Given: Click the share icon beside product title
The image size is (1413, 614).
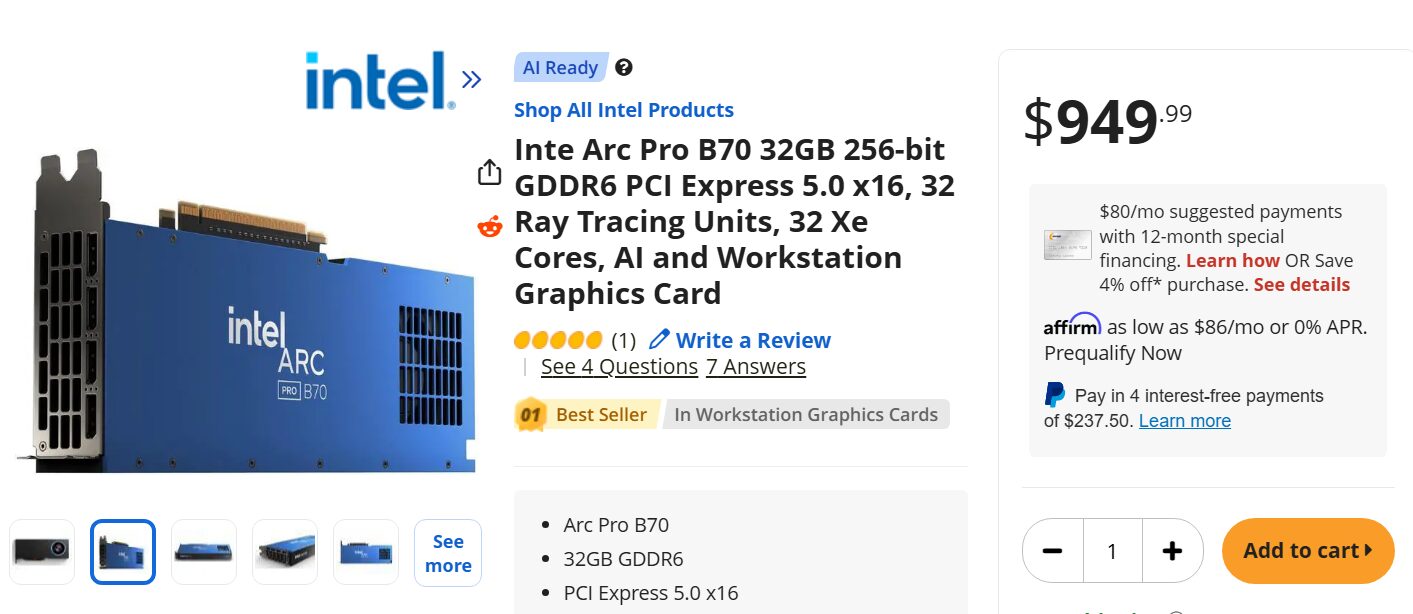Looking at the screenshot, I should 489,172.
